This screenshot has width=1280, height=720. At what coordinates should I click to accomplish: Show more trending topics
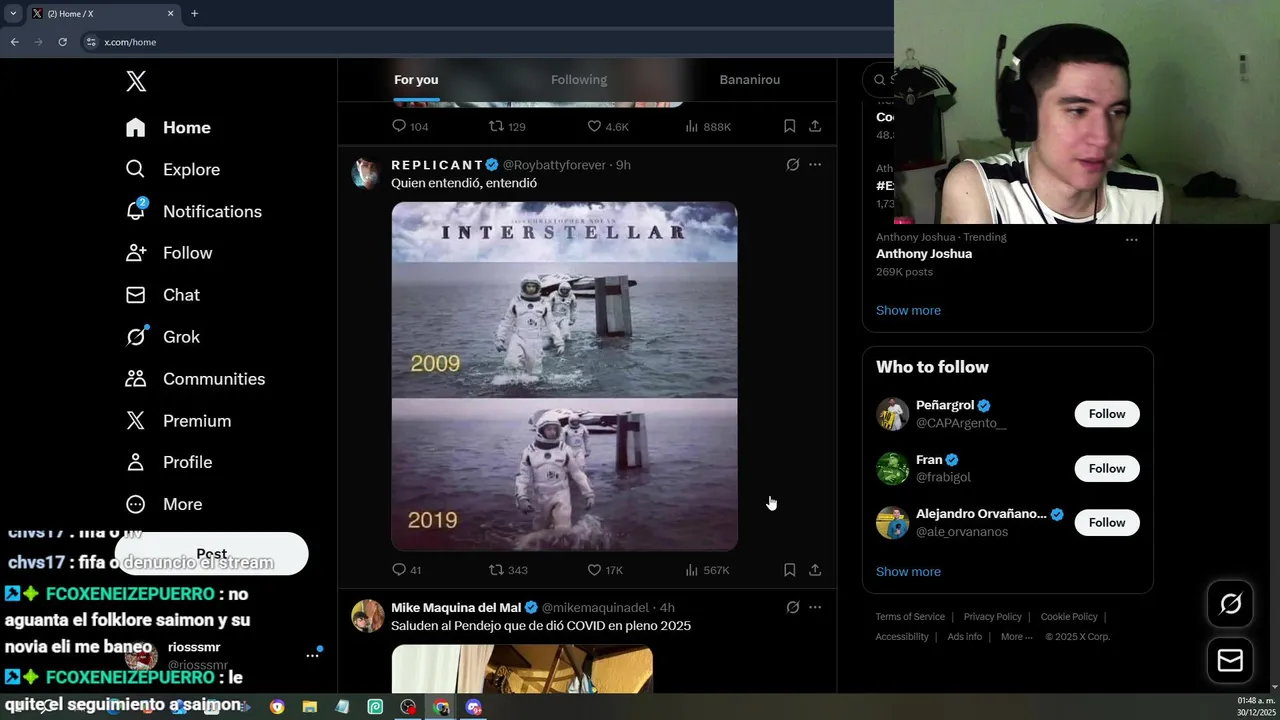(x=908, y=310)
